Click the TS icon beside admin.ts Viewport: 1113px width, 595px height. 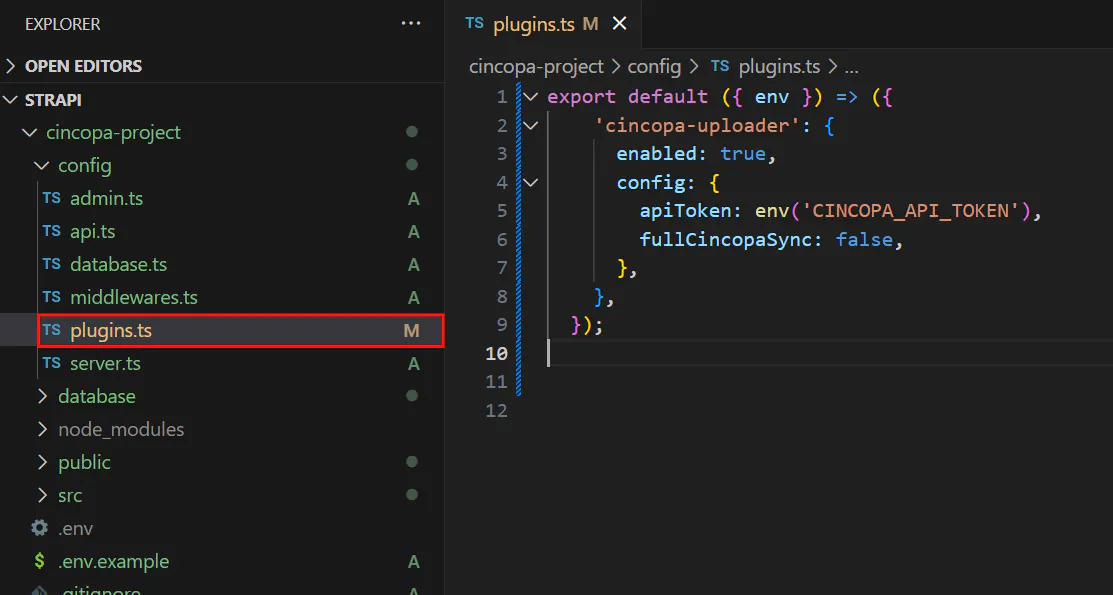click(51, 198)
